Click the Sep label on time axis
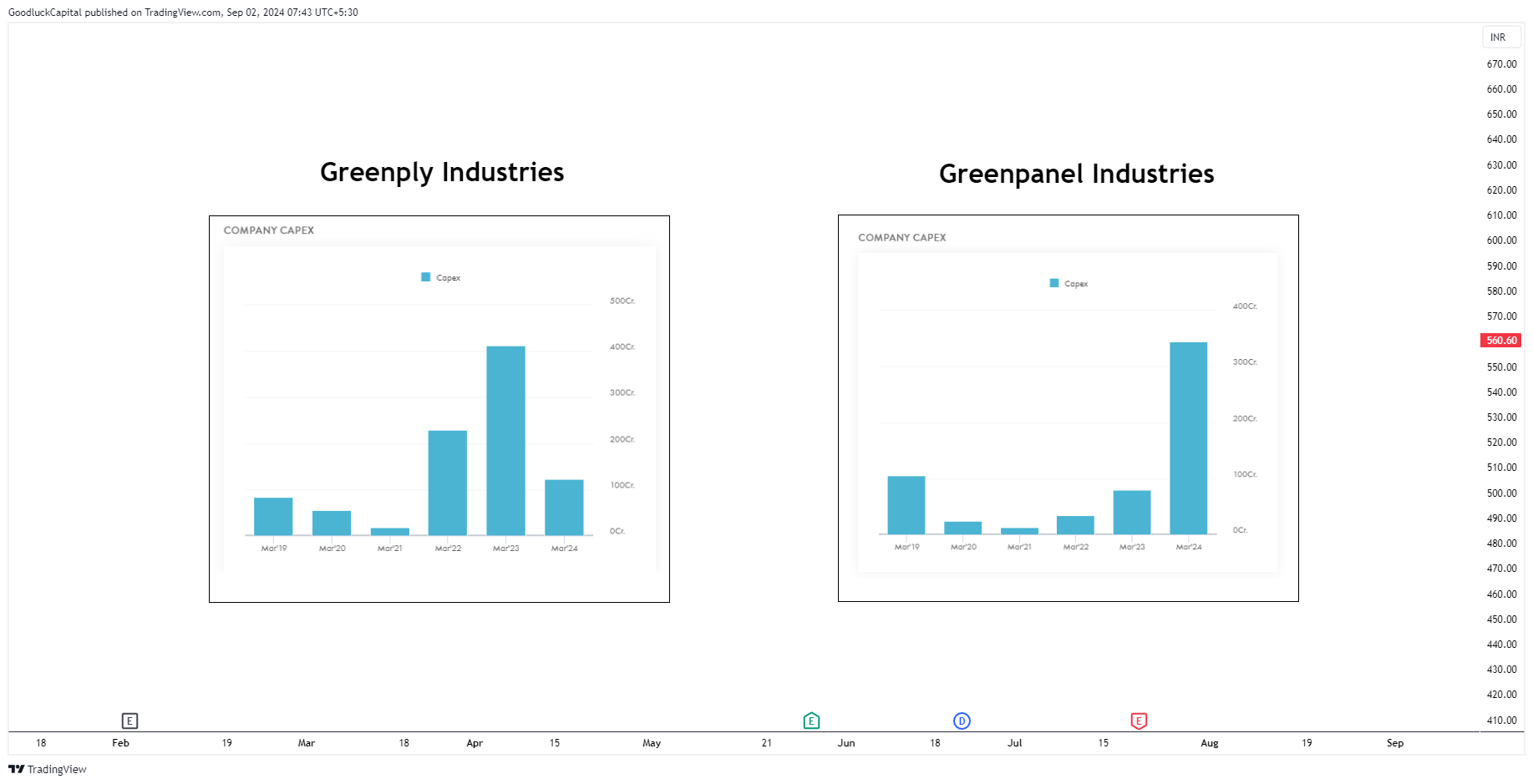Viewport: 1533px width, 784px height. pos(1395,743)
